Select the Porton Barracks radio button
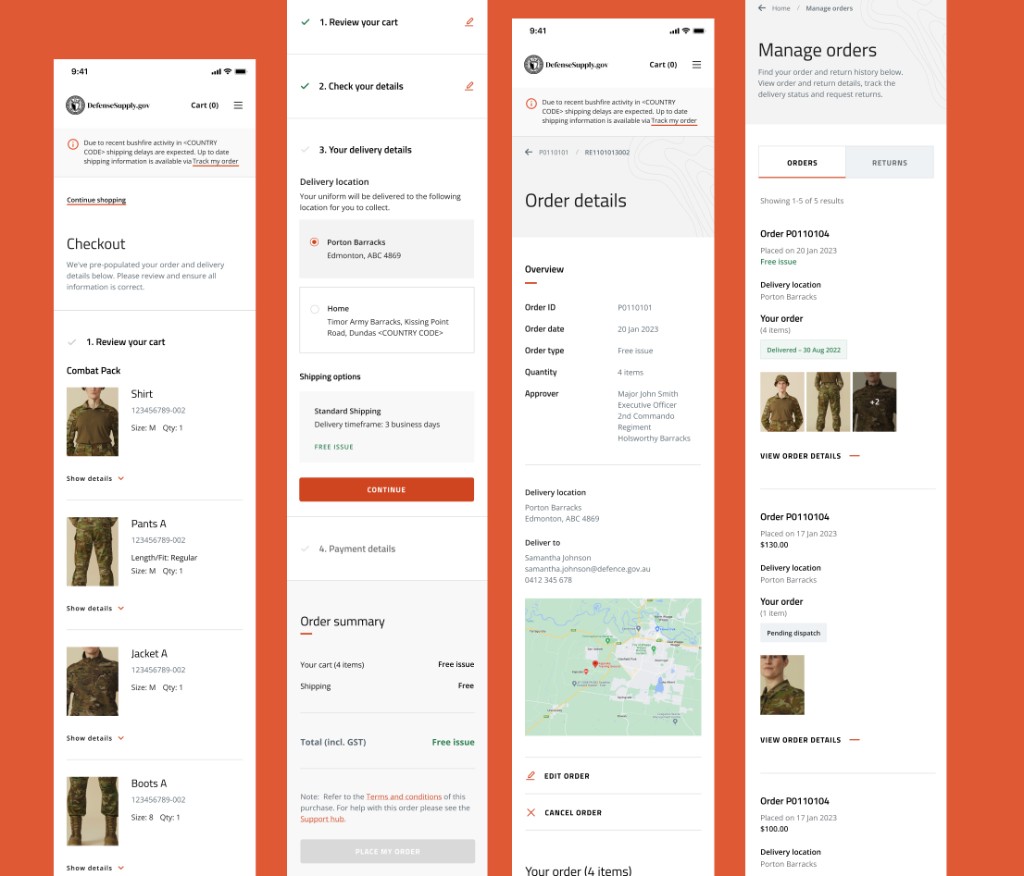Image resolution: width=1024 pixels, height=876 pixels. [312, 240]
